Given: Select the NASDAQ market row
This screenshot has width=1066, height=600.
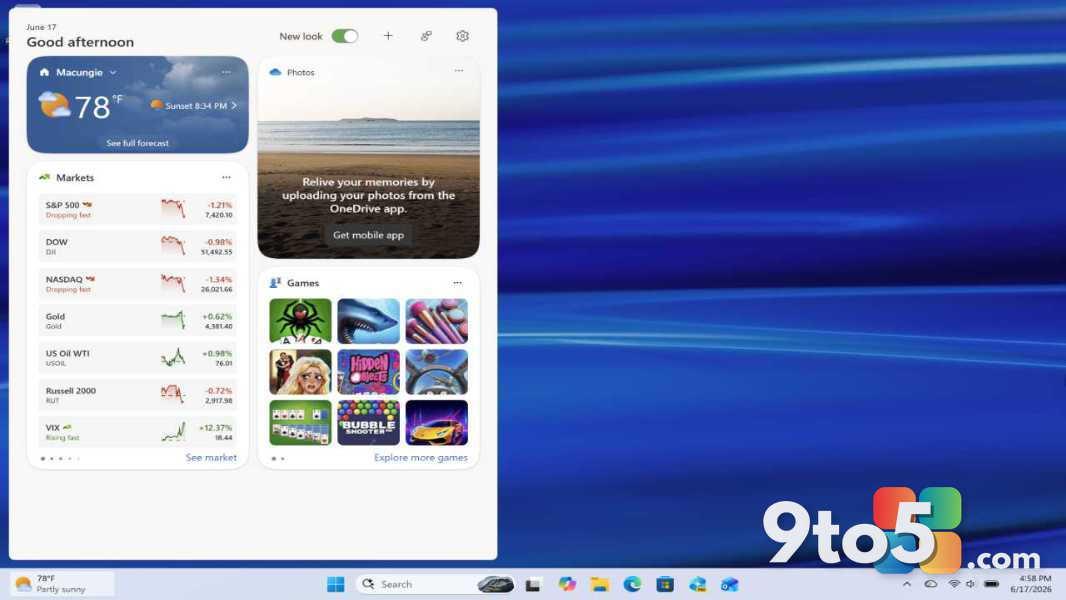Looking at the screenshot, I should click(x=138, y=284).
